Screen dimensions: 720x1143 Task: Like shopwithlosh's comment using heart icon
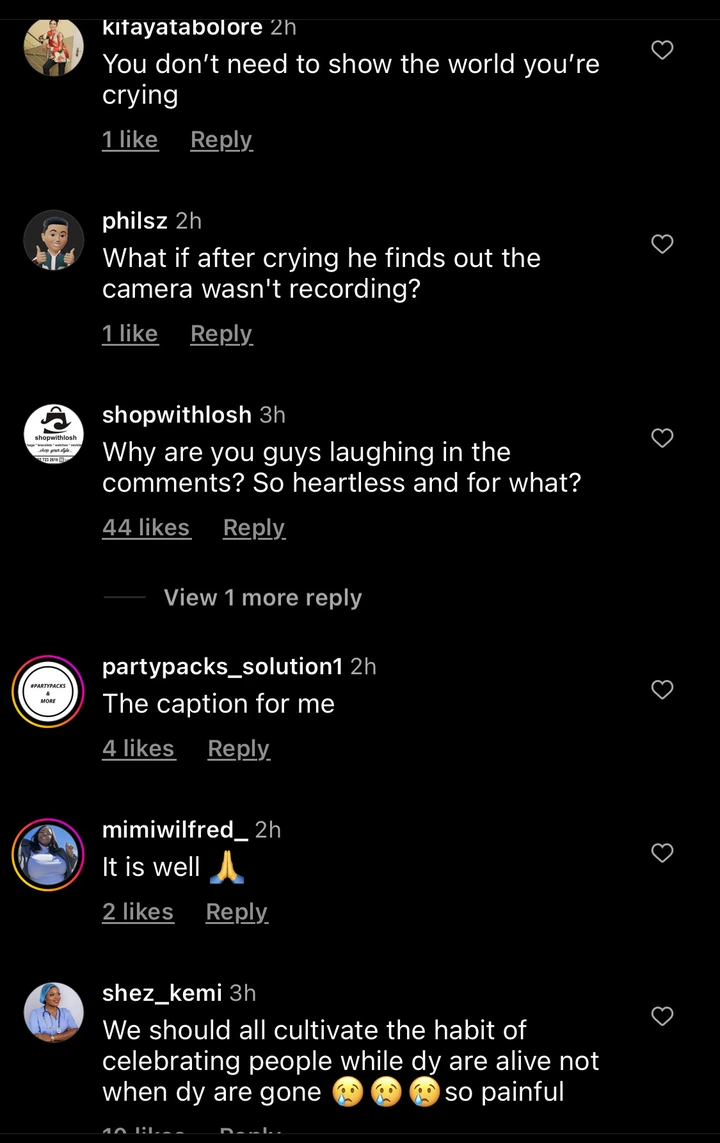662,438
